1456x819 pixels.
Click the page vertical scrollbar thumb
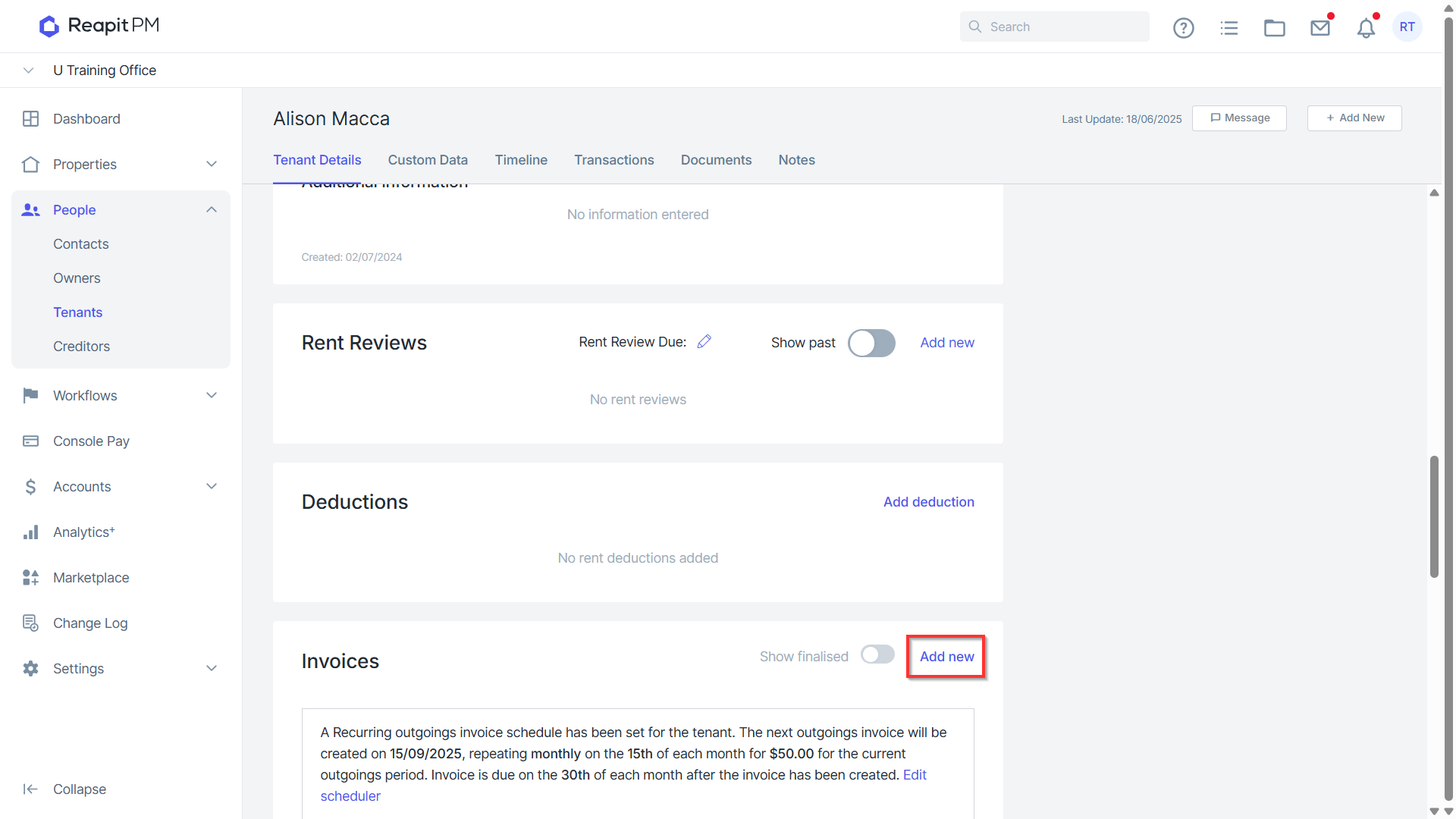click(x=1434, y=517)
